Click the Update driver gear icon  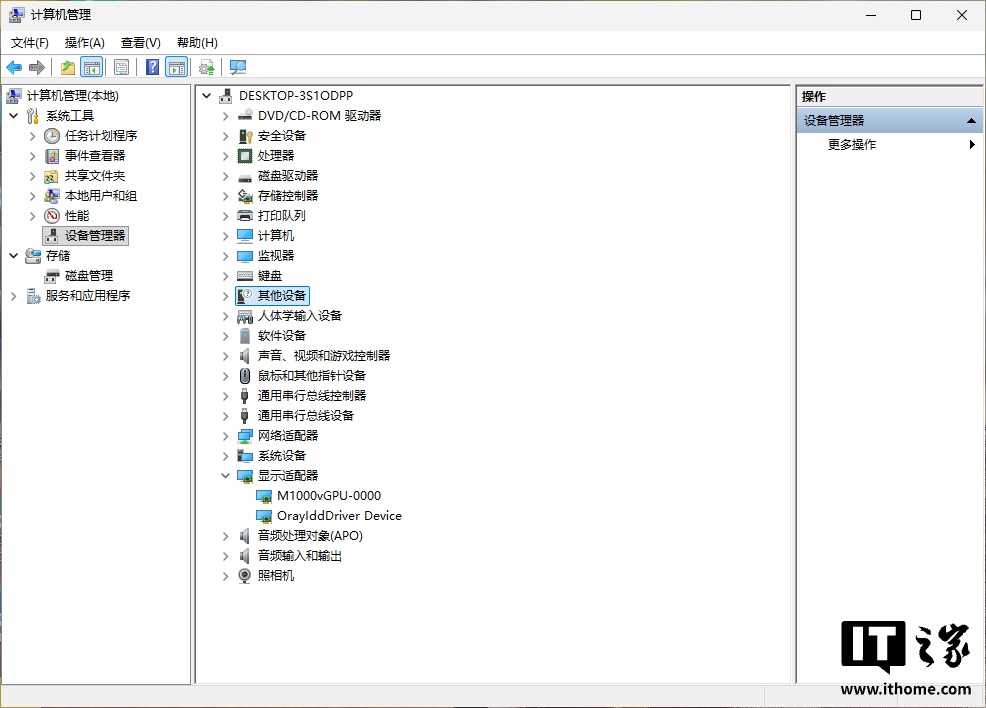click(x=206, y=67)
